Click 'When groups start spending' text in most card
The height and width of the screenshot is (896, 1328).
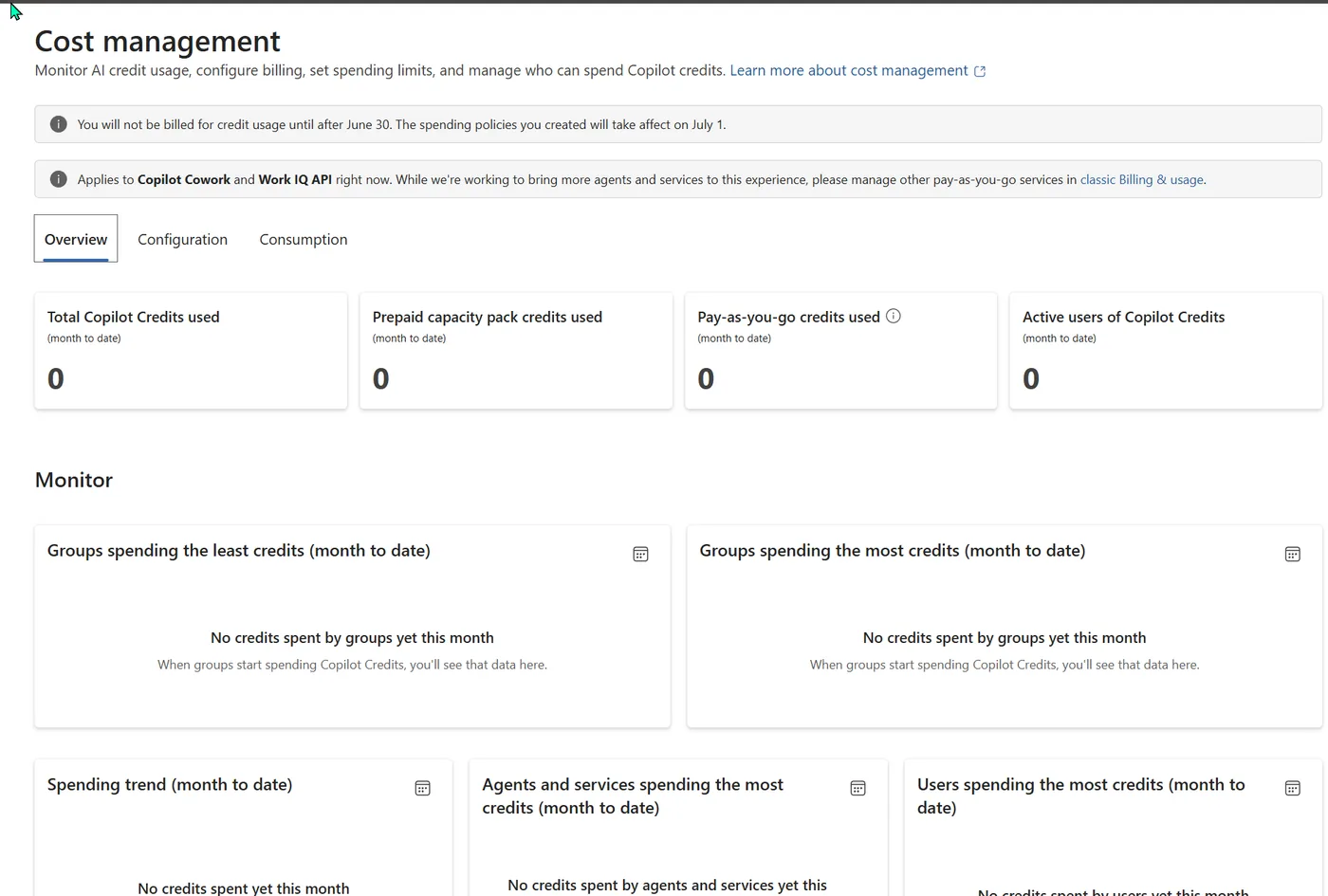tap(1005, 665)
